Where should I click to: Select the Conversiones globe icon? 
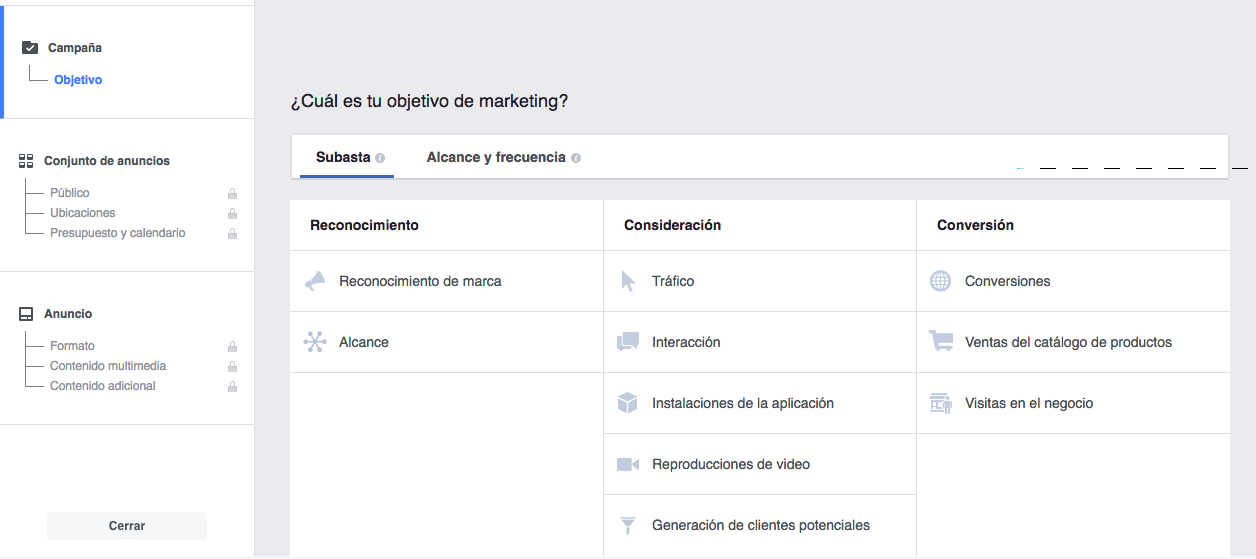pyautogui.click(x=941, y=281)
